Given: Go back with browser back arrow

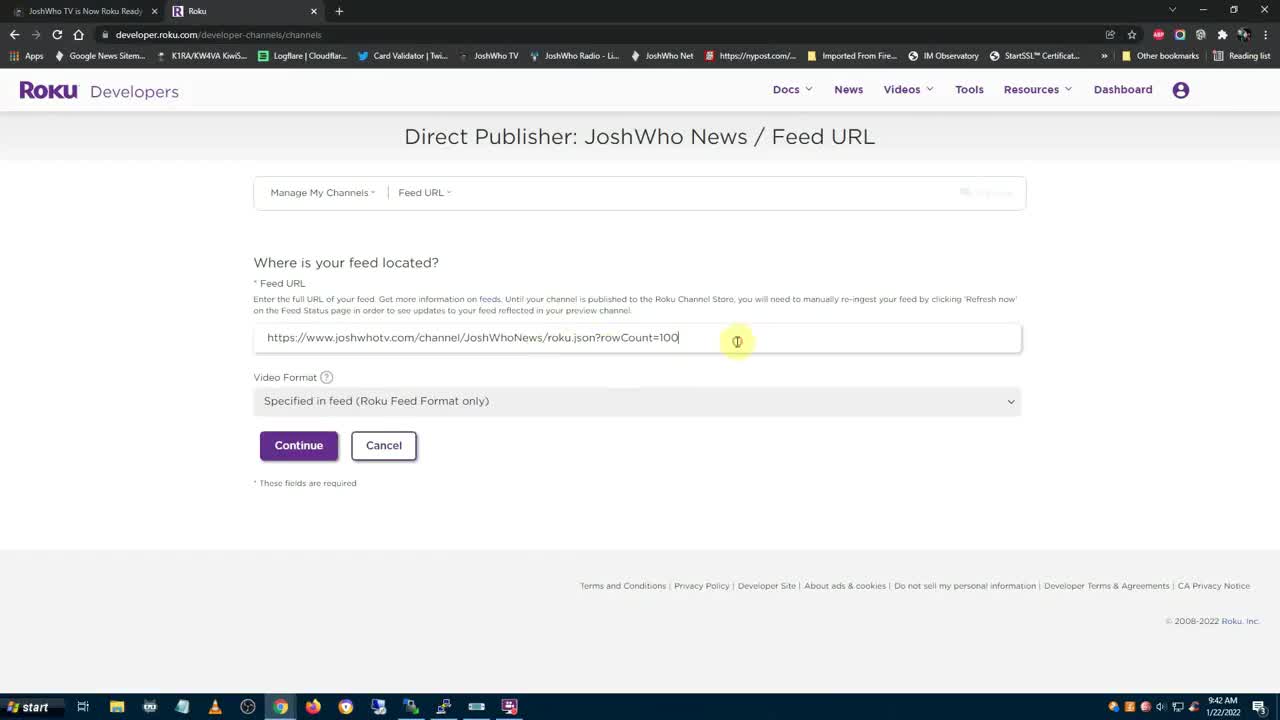Looking at the screenshot, I should [14, 34].
